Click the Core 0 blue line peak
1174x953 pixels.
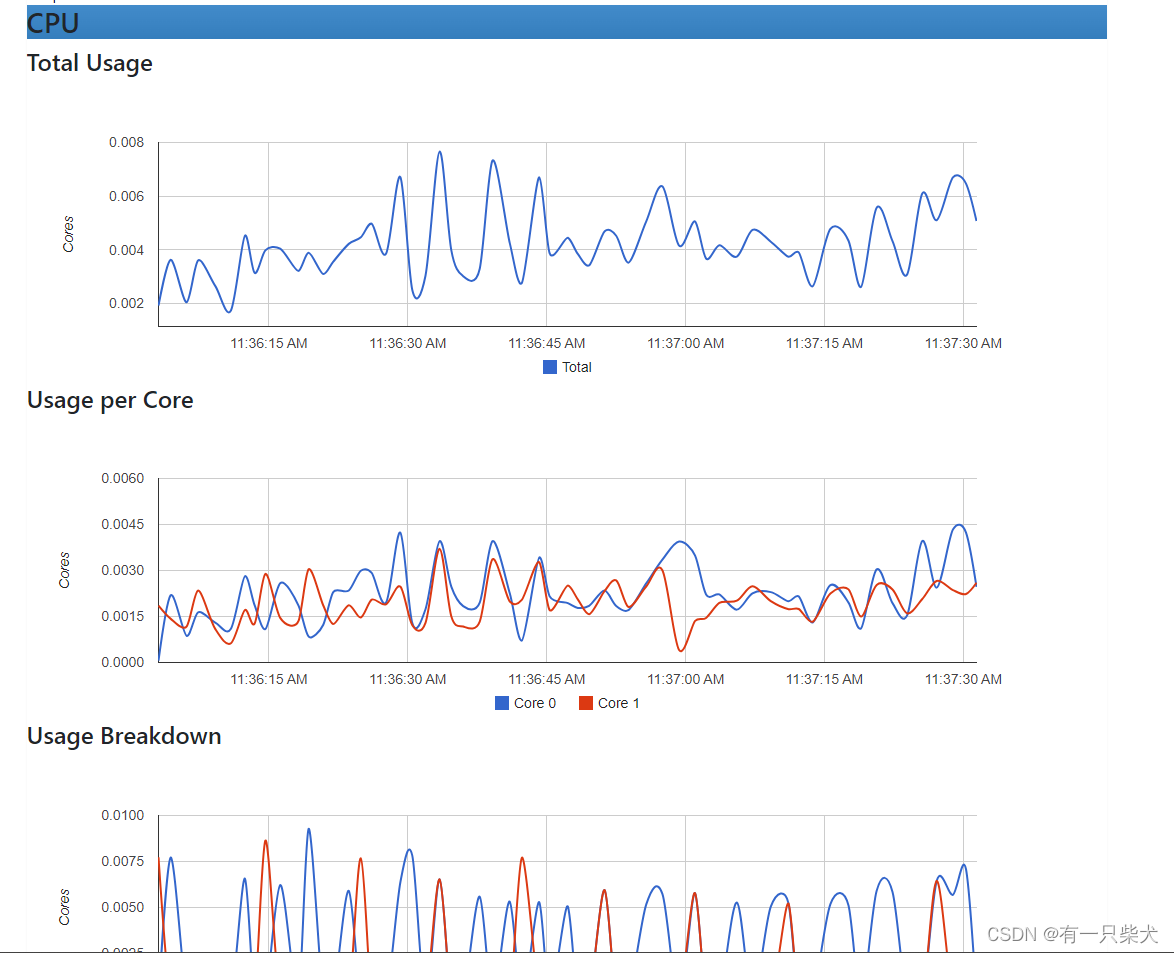(x=960, y=524)
